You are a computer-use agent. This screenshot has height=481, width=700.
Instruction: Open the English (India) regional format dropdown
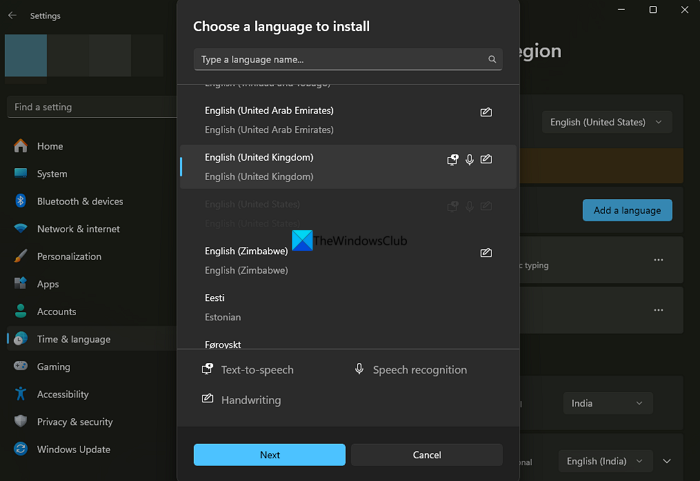(606, 461)
